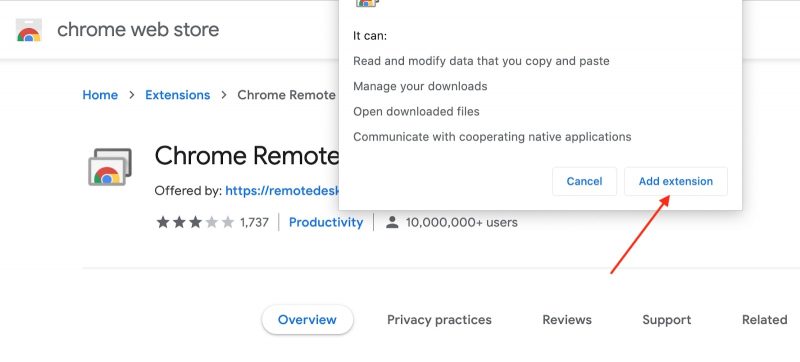Image resolution: width=800 pixels, height=362 pixels.
Task: Open the Support tab
Action: [666, 320]
